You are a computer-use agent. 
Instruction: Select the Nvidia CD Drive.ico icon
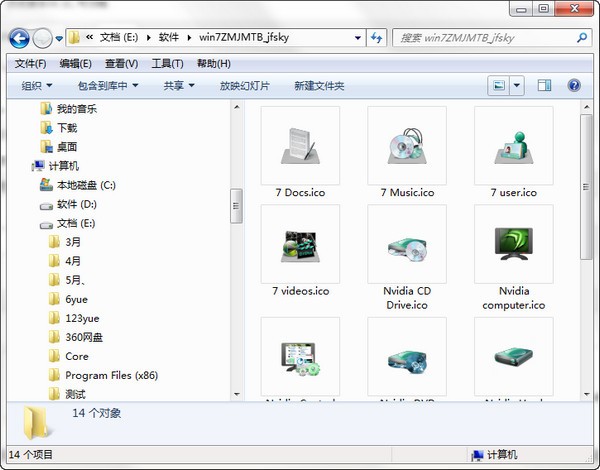point(407,244)
